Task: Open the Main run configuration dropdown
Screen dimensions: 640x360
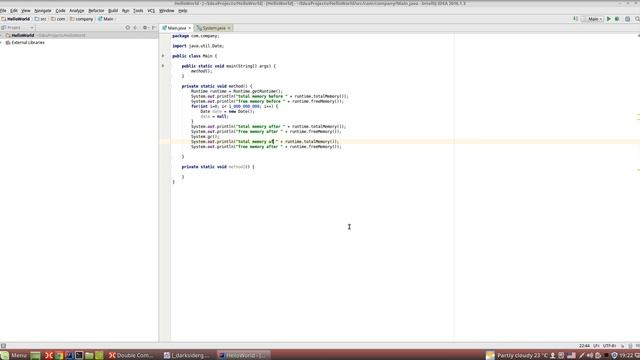Action: [x=593, y=19]
